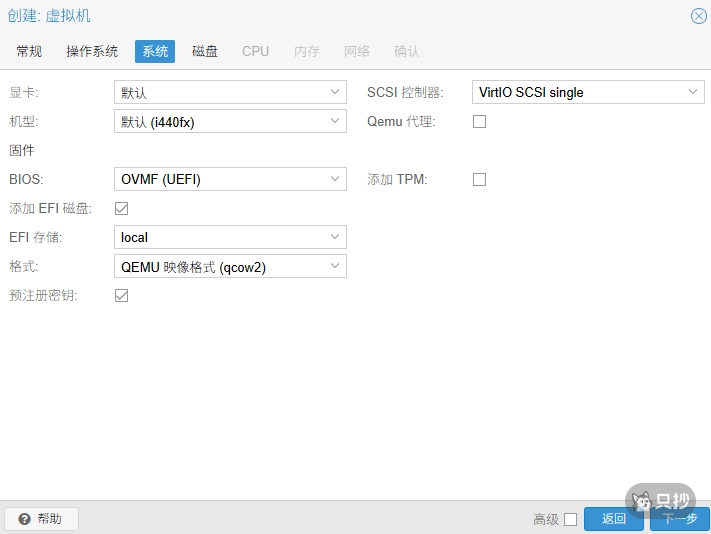
Task: Expand the 机型 dropdown
Action: pyautogui.click(x=335, y=122)
